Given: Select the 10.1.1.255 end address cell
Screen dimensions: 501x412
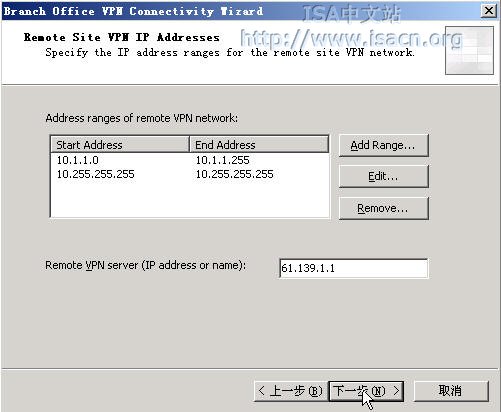Looking at the screenshot, I should tap(222, 160).
